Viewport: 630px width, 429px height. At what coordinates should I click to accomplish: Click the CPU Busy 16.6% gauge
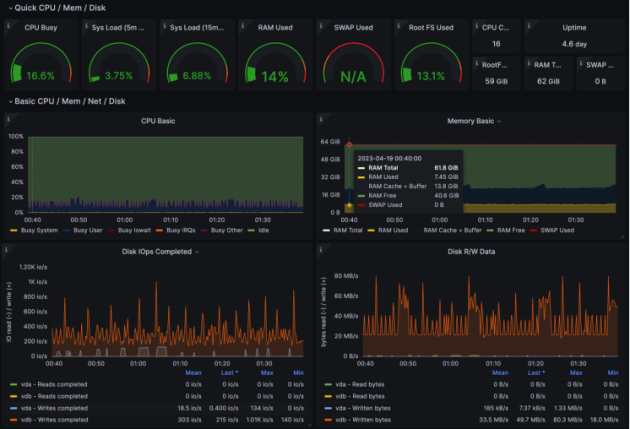point(40,68)
